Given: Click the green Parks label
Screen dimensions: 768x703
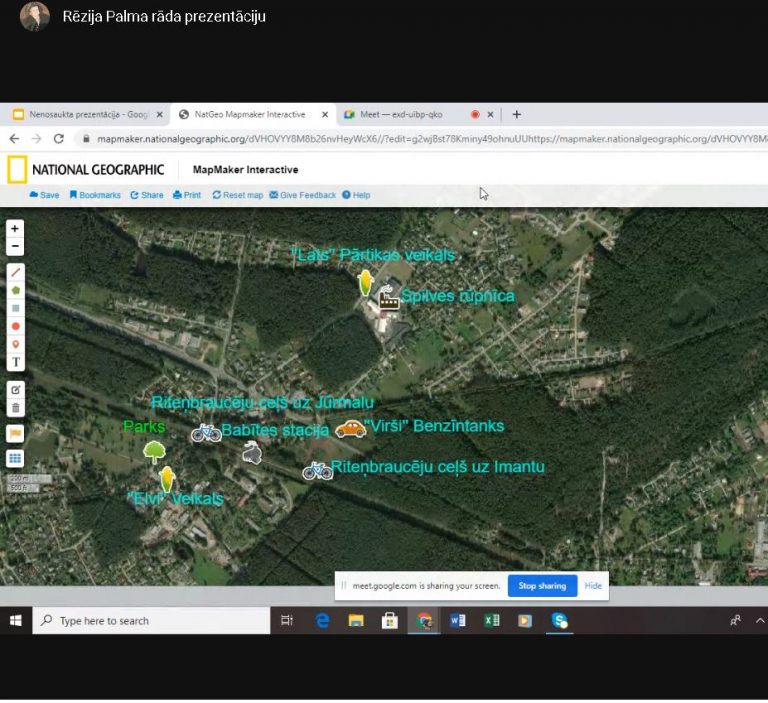Looking at the screenshot, I should [x=144, y=427].
